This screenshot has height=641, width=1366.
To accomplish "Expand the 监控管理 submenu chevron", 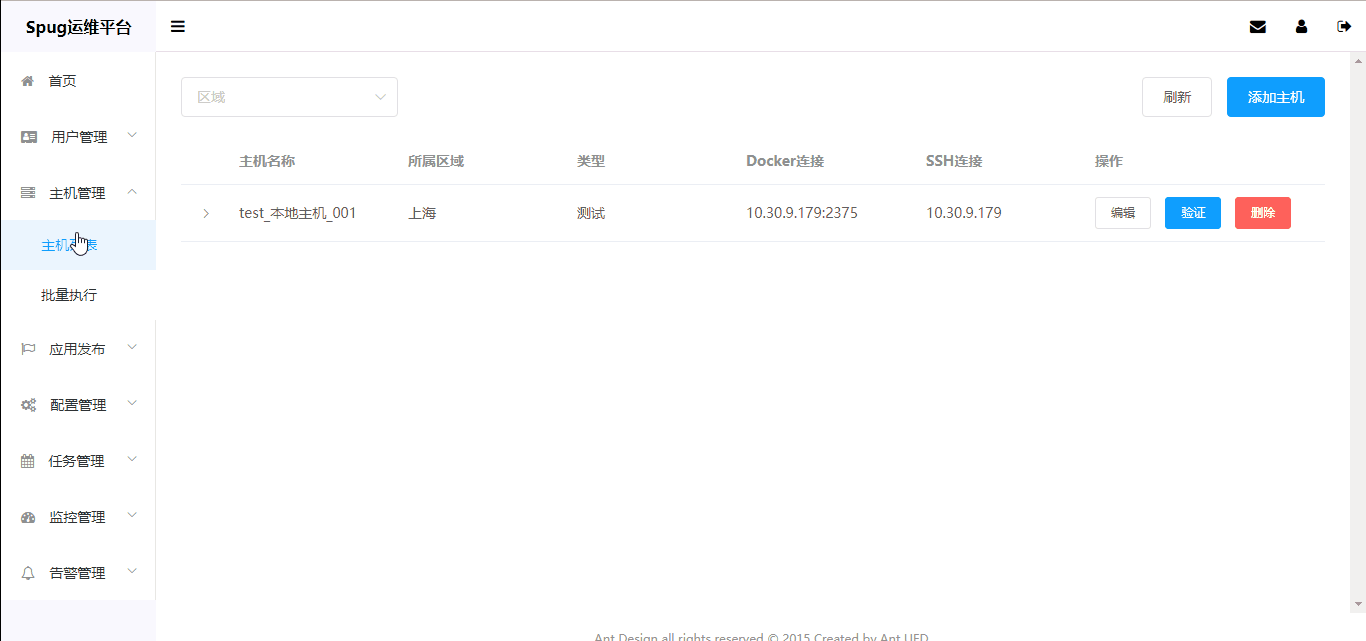I will point(132,516).
